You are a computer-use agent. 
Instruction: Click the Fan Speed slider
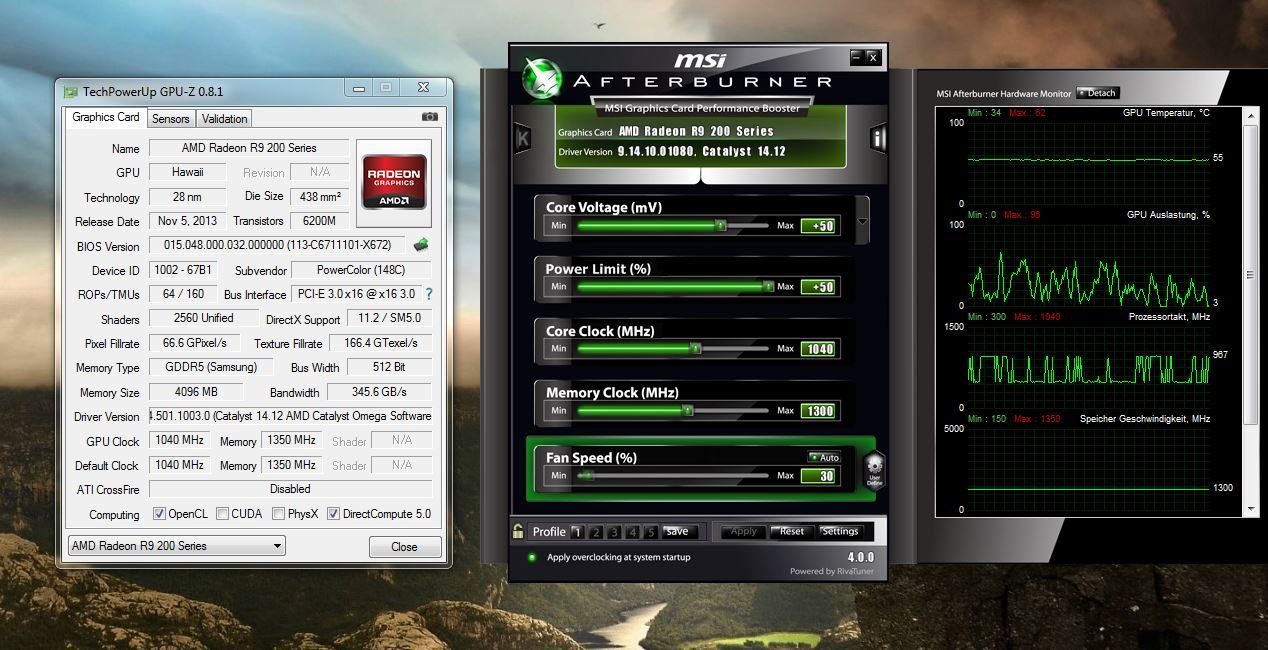click(x=672, y=476)
